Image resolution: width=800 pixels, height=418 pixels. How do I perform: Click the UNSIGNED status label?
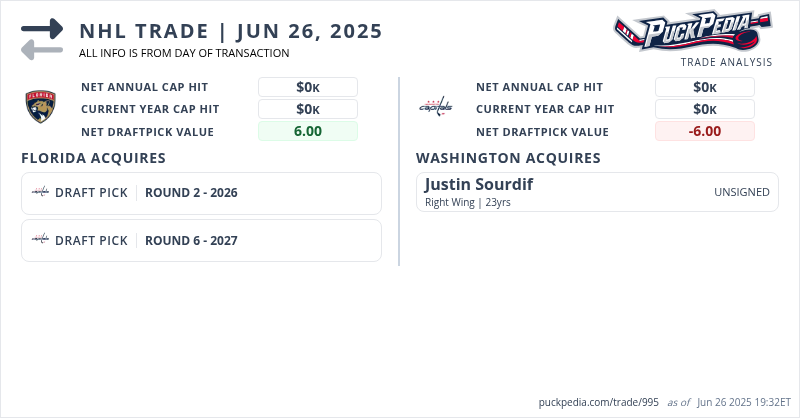pos(741,192)
